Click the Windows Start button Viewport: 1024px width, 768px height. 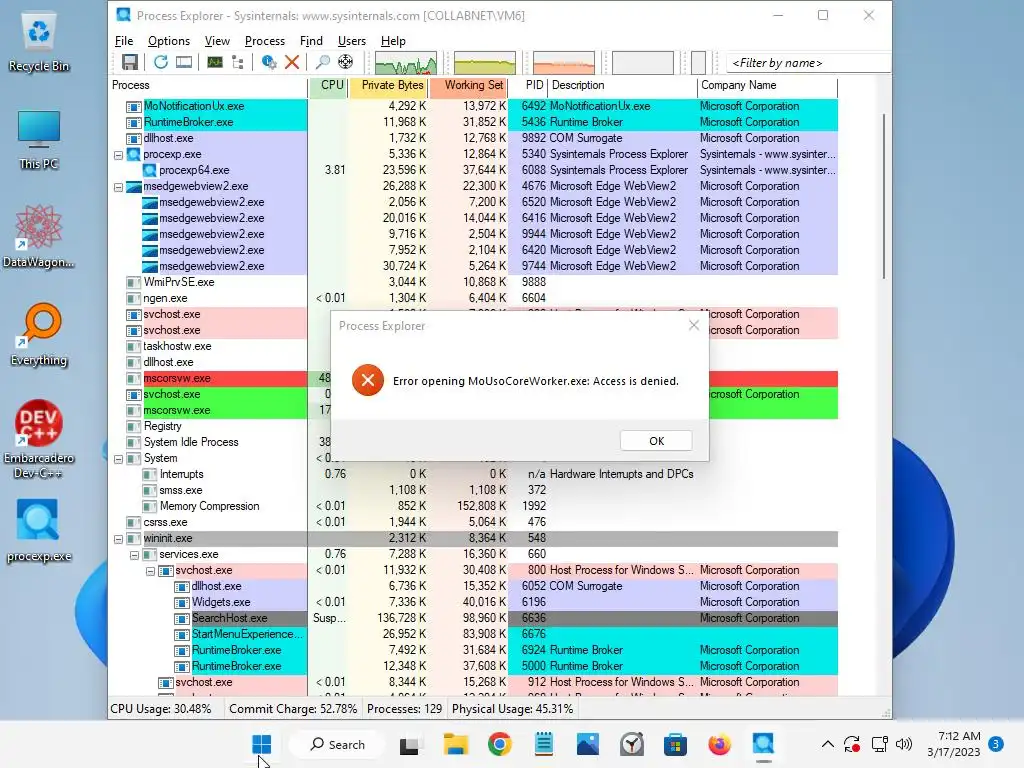pos(261,744)
